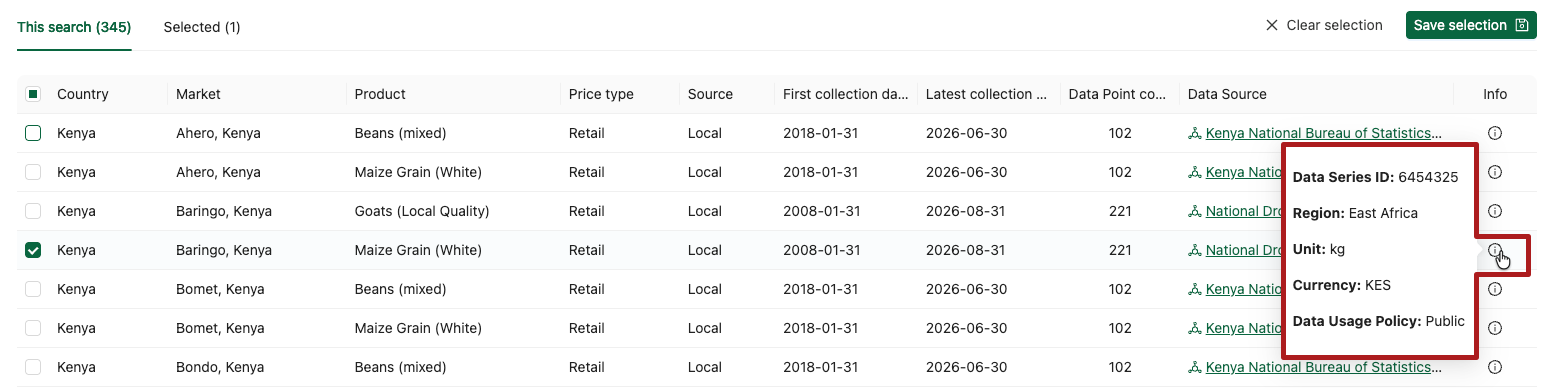Select the Goats (Local Quality) product cell

click(x=422, y=211)
